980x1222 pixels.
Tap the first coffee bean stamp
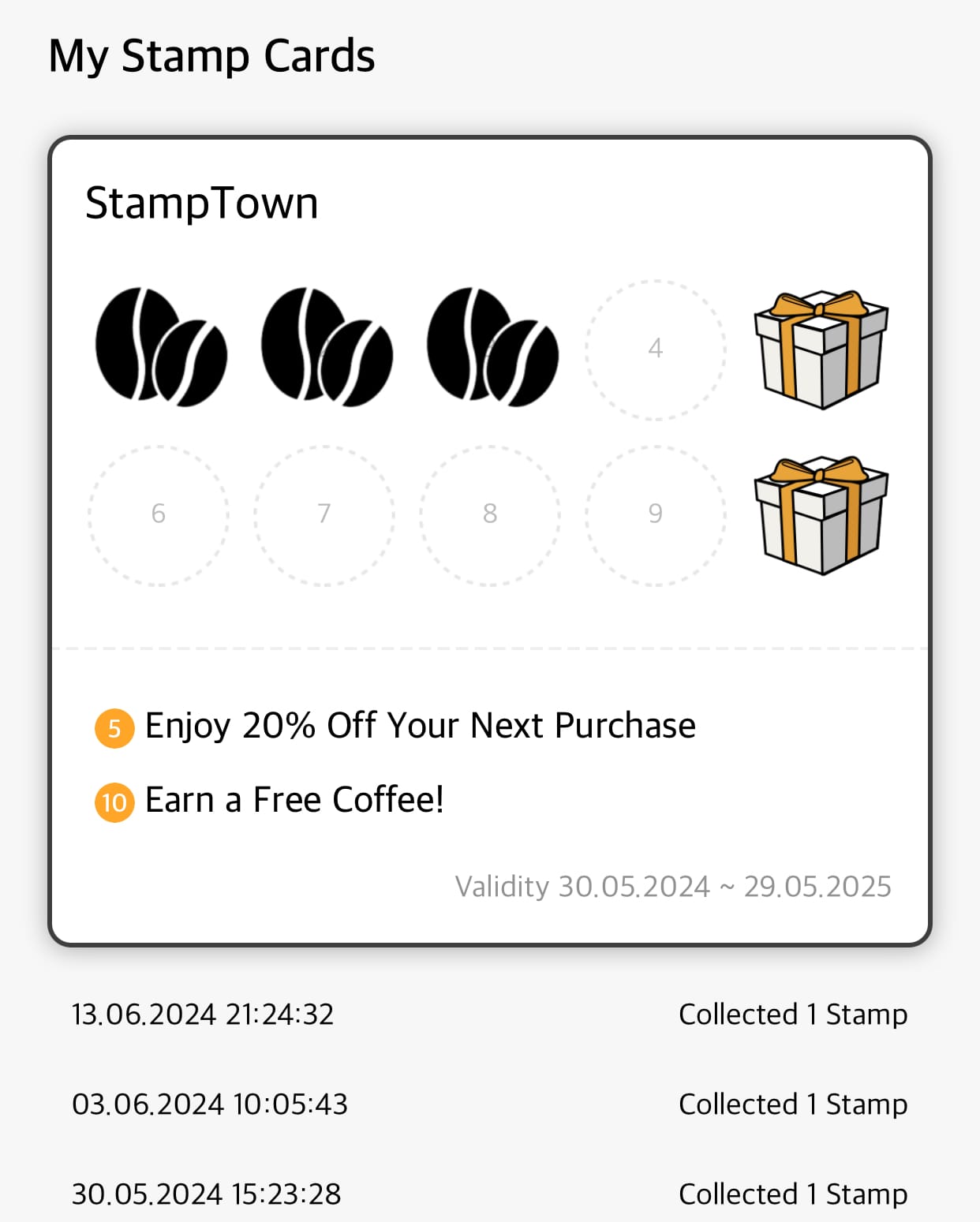pos(160,347)
